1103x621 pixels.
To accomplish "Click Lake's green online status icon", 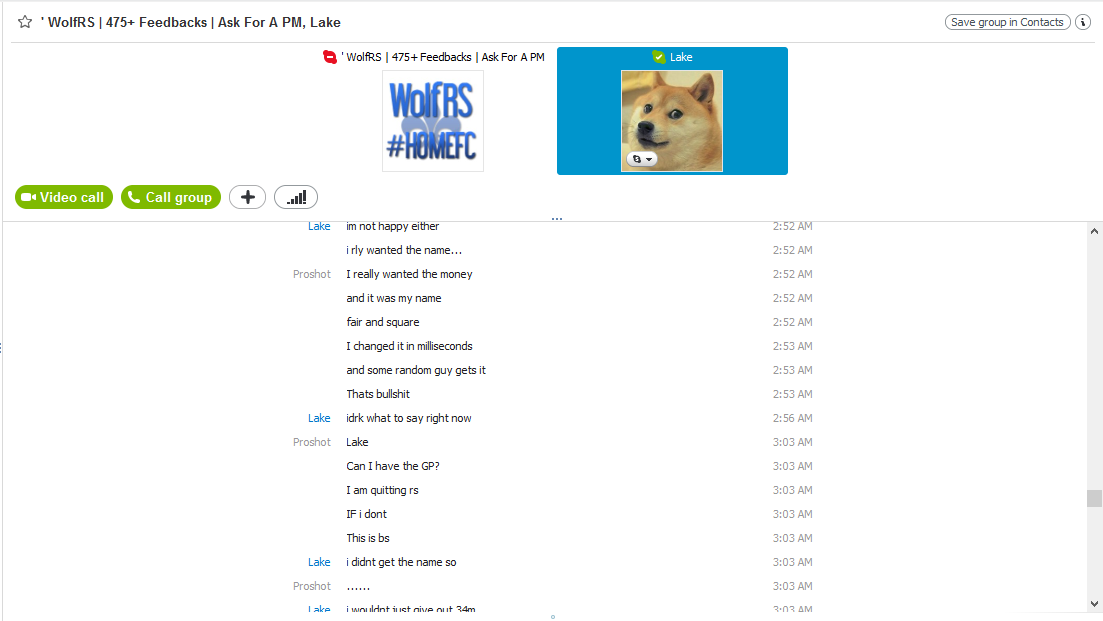I will (658, 57).
